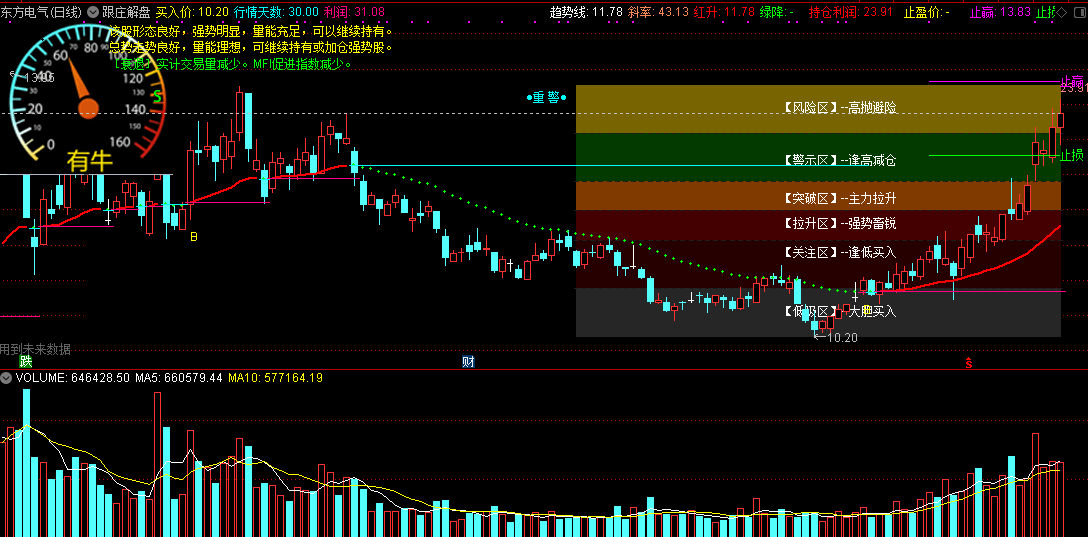Expand the 跟庄解盘 indicator dropdown arrow
Image resolution: width=1088 pixels, height=537 pixels.
click(93, 12)
